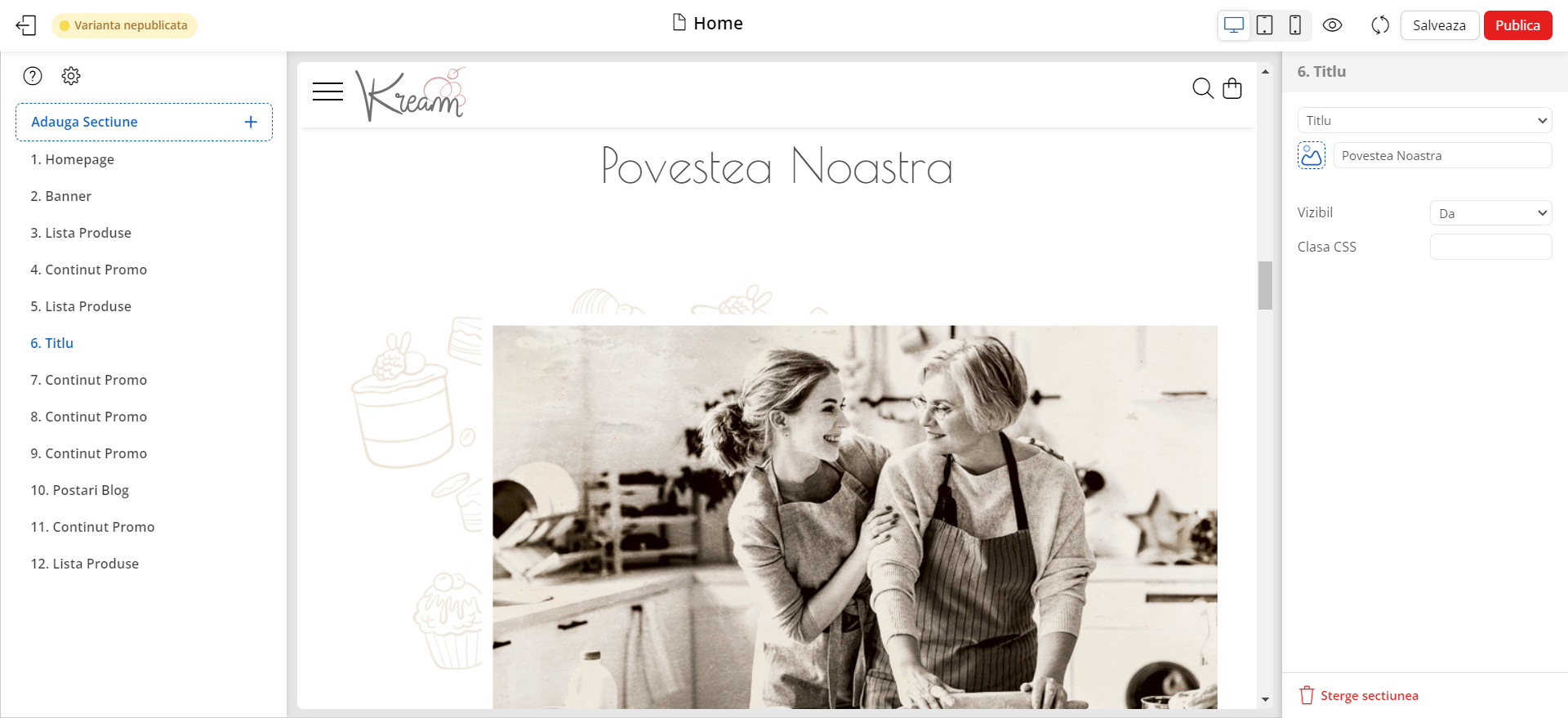The height and width of the screenshot is (718, 1568).
Task: Click the Clasa CSS input field
Action: (x=1490, y=247)
